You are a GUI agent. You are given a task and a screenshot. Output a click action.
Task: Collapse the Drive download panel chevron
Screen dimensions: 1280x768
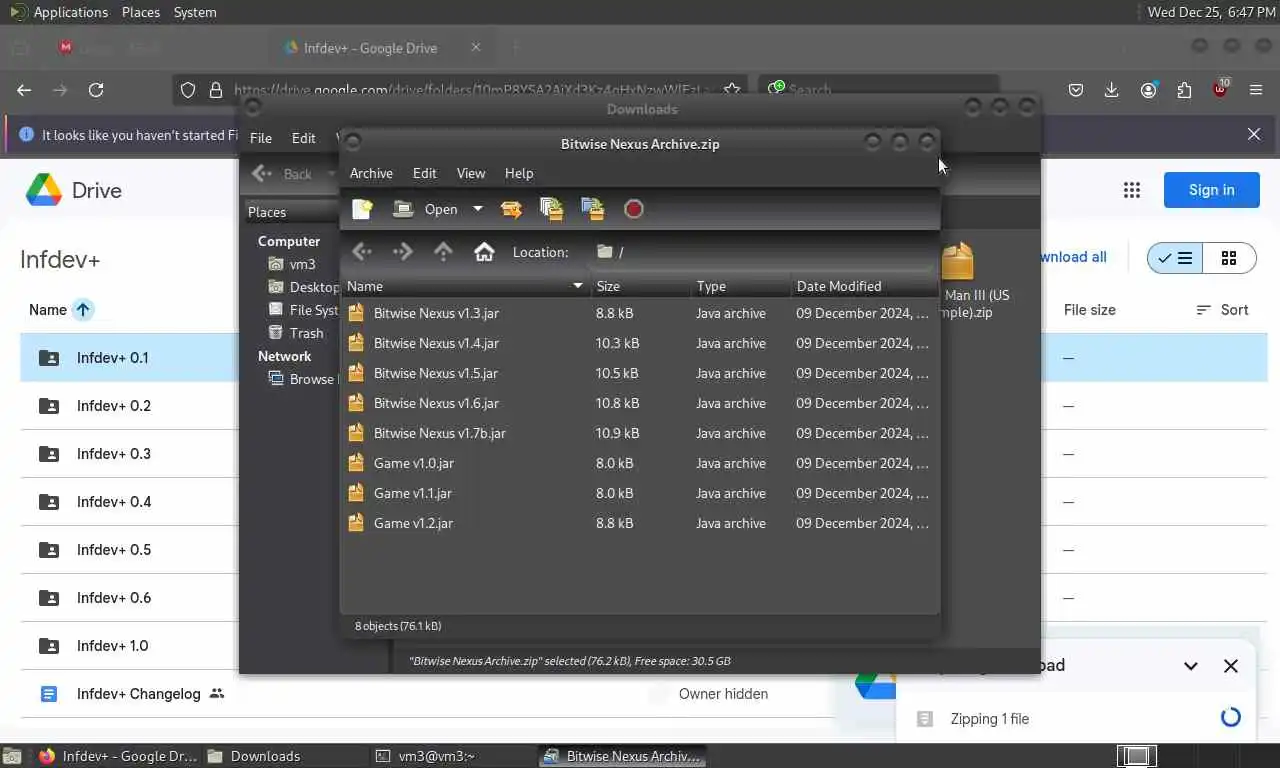[x=1191, y=666]
